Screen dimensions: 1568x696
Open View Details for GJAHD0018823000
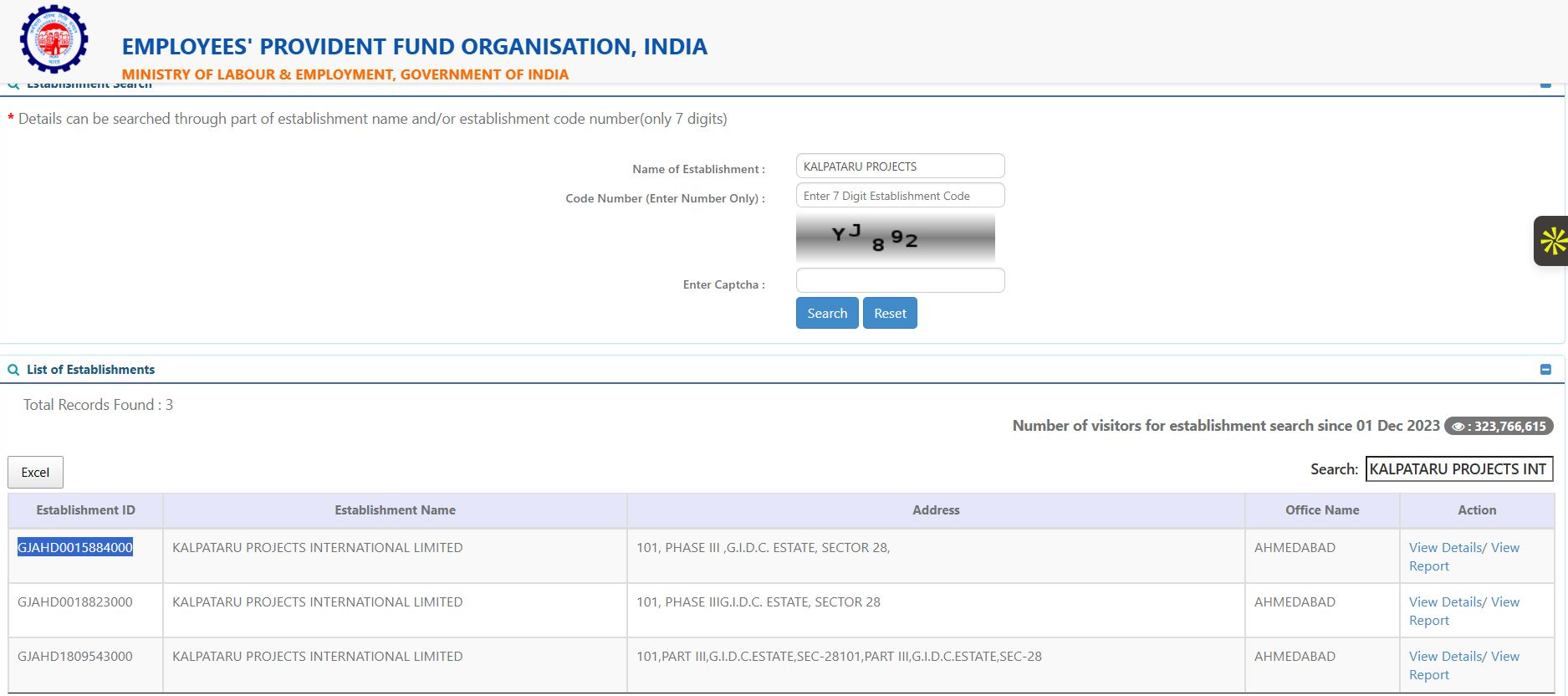click(x=1445, y=602)
